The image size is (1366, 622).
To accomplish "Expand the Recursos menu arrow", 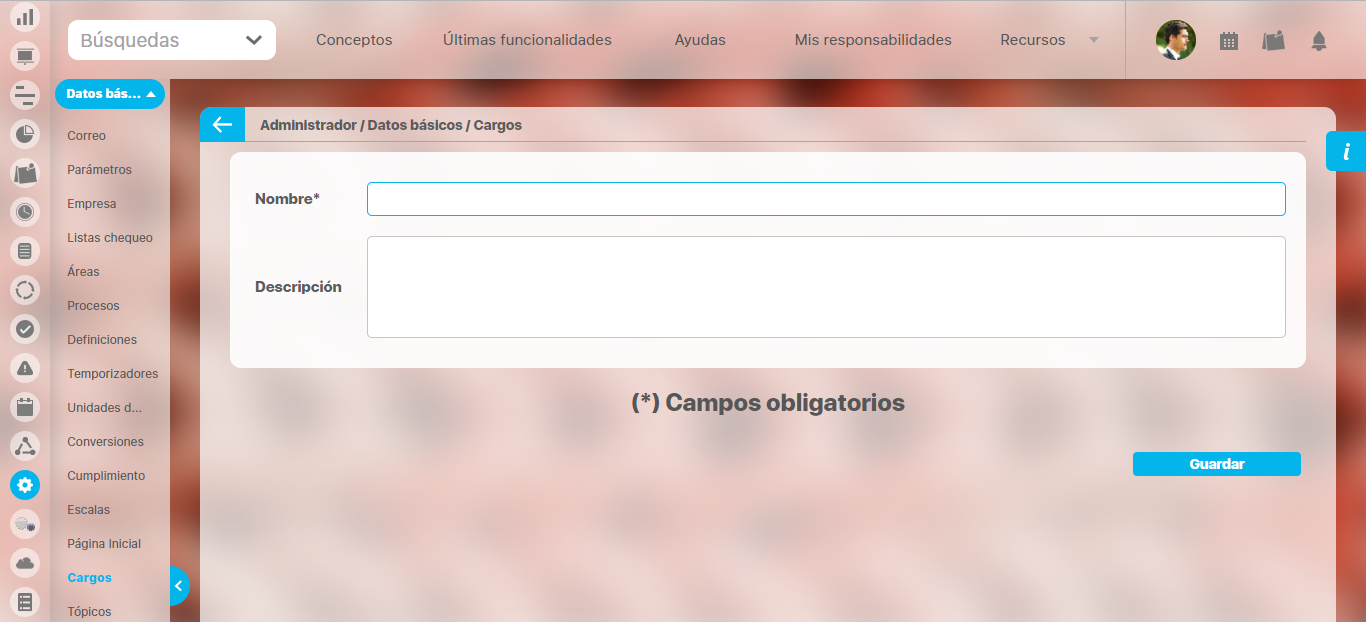I will click(x=1093, y=40).
